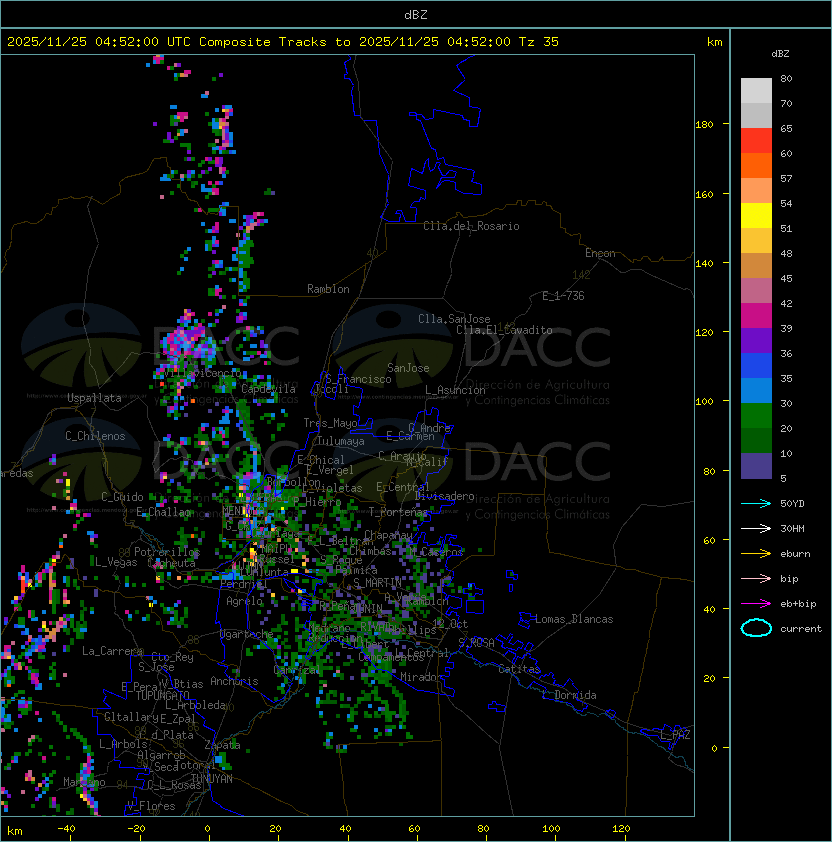Select the dark orange 57-60 dBZ swatch
This screenshot has height=842, width=832.
(756, 165)
